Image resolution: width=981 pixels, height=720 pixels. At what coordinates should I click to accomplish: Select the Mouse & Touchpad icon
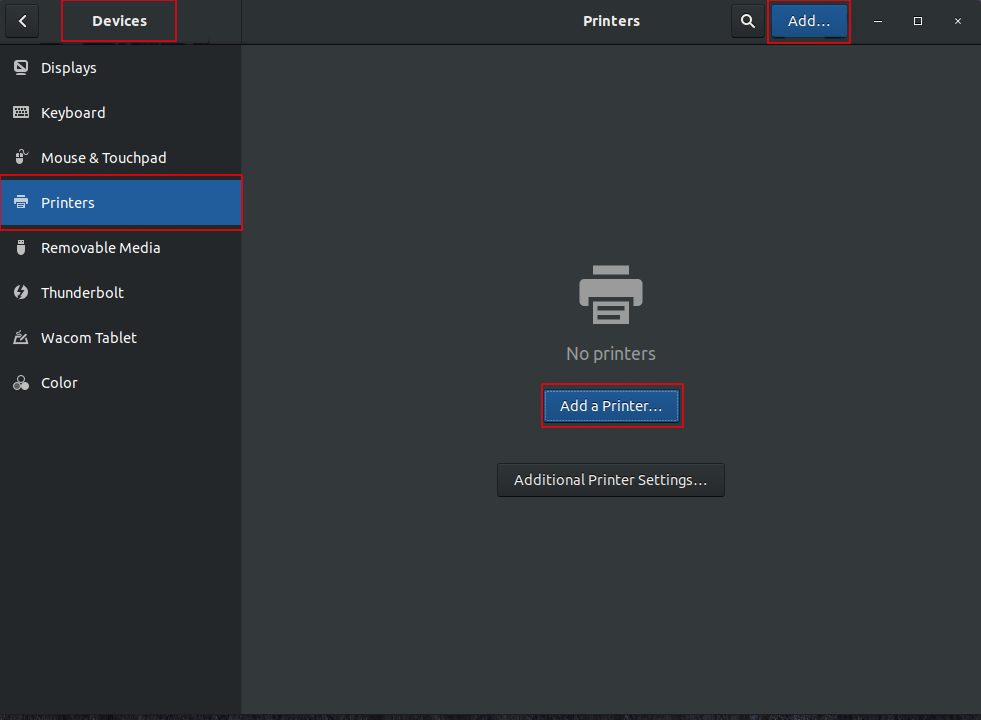pyautogui.click(x=21, y=158)
